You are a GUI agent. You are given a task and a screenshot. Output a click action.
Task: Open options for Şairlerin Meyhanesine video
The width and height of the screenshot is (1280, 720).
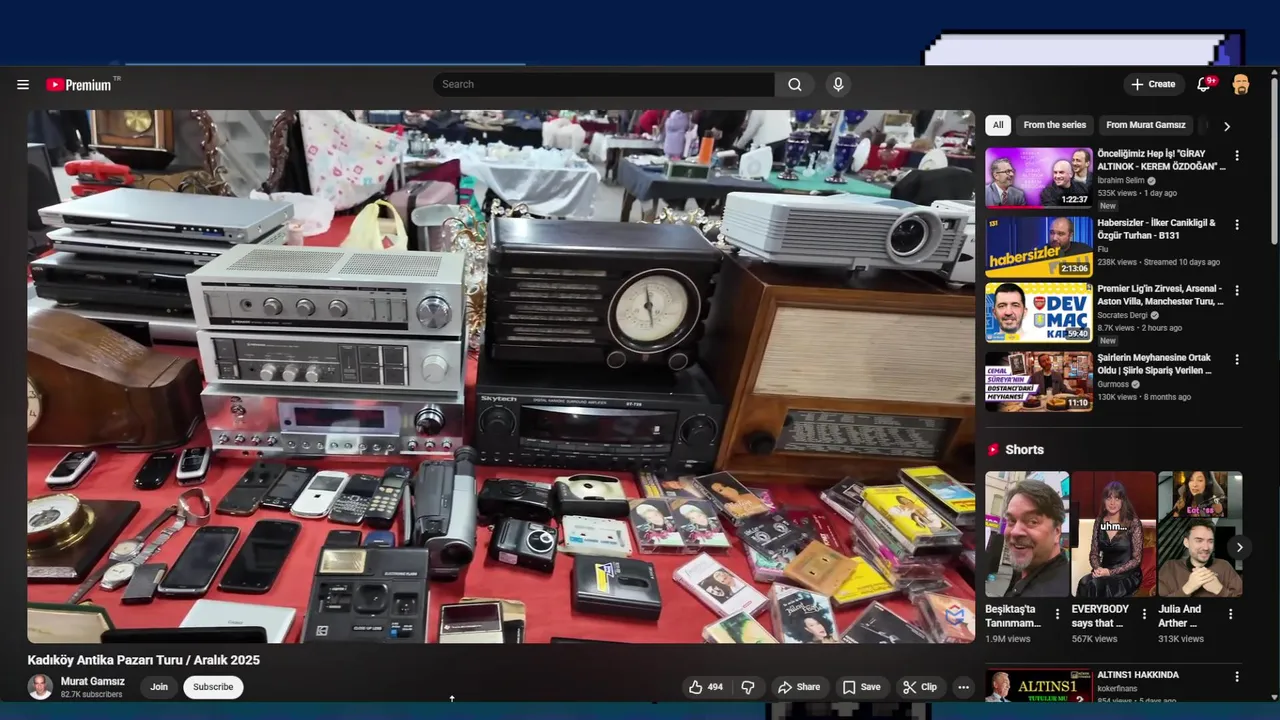click(1237, 360)
